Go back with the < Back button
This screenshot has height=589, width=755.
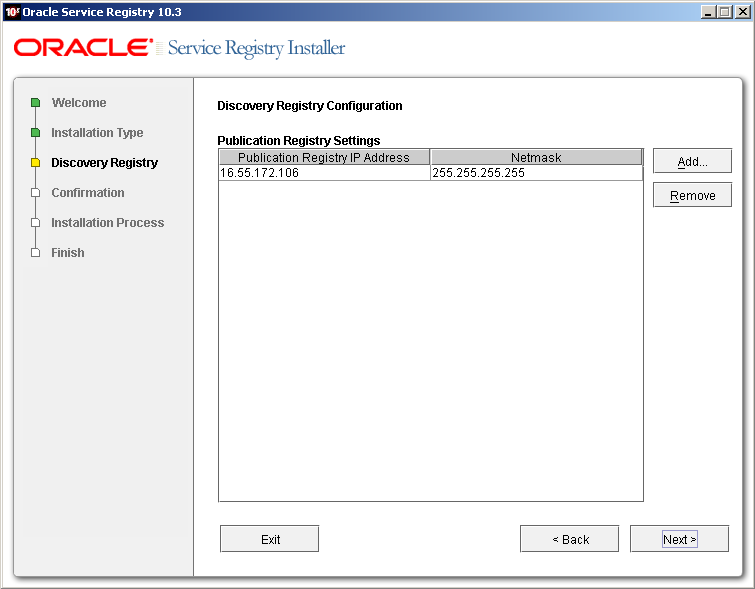pos(570,539)
